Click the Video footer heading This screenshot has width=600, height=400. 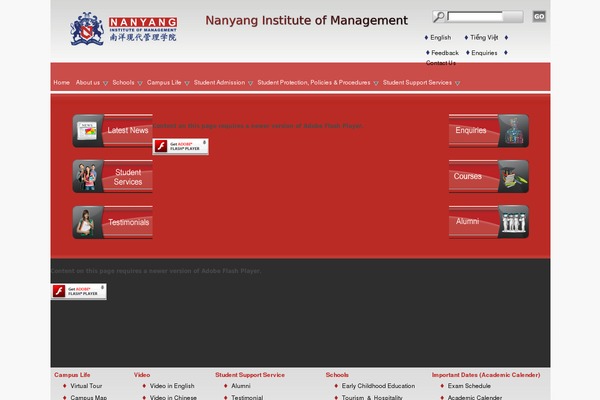pos(142,375)
